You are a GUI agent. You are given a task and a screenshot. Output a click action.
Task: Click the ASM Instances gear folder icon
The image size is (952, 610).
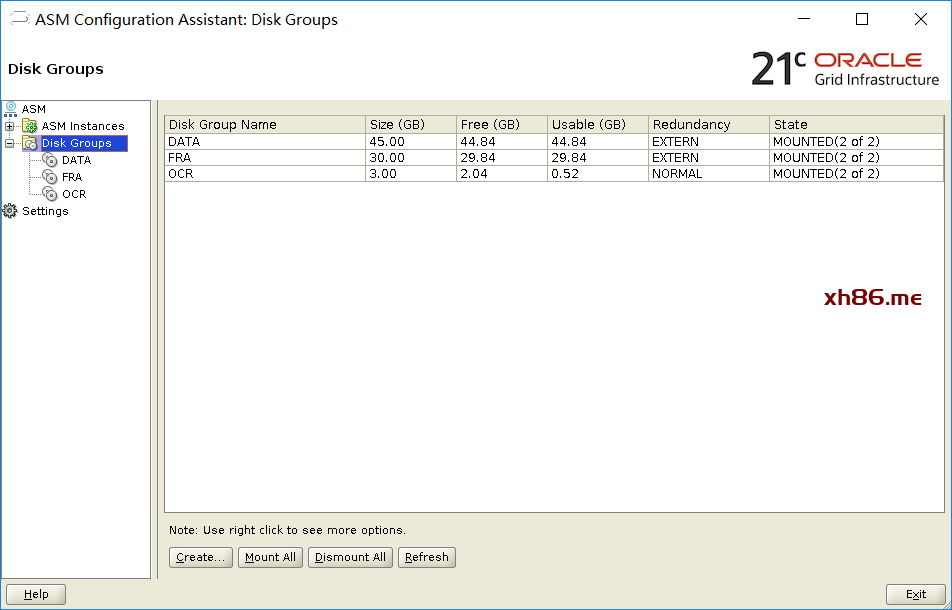30,126
